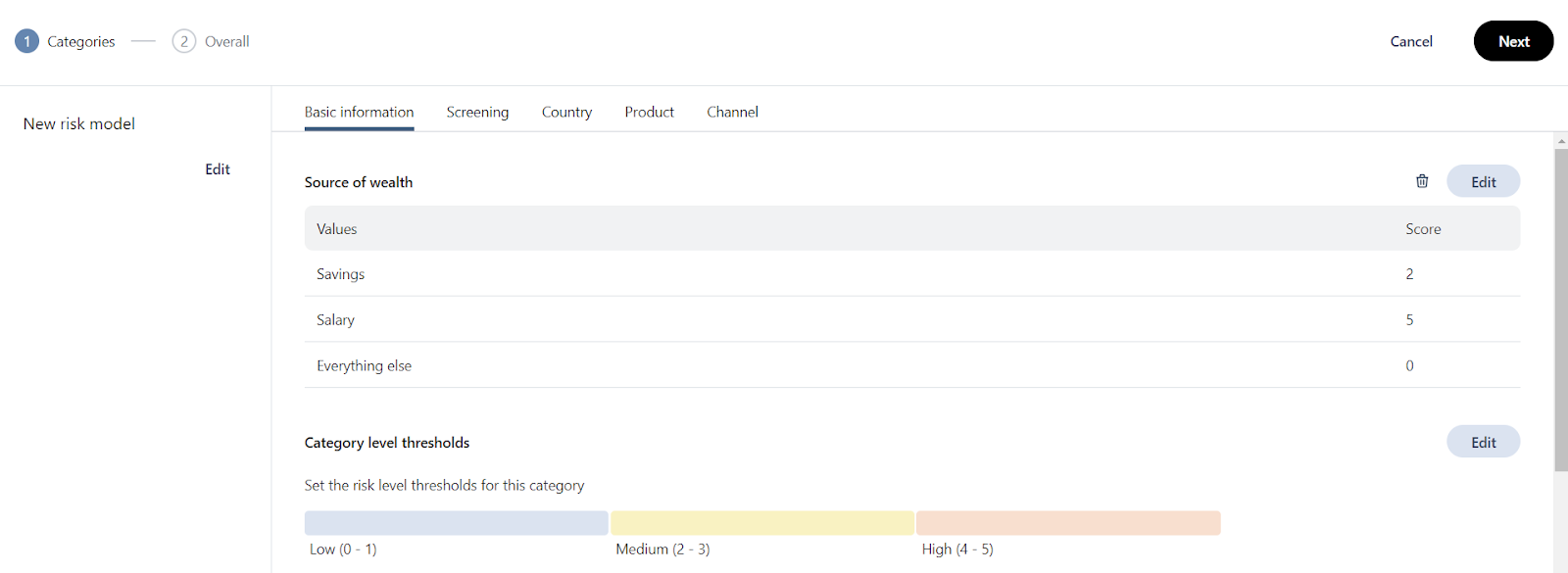Click Edit under New risk model
Image resolution: width=1568 pixels, height=573 pixels.
coord(218,169)
